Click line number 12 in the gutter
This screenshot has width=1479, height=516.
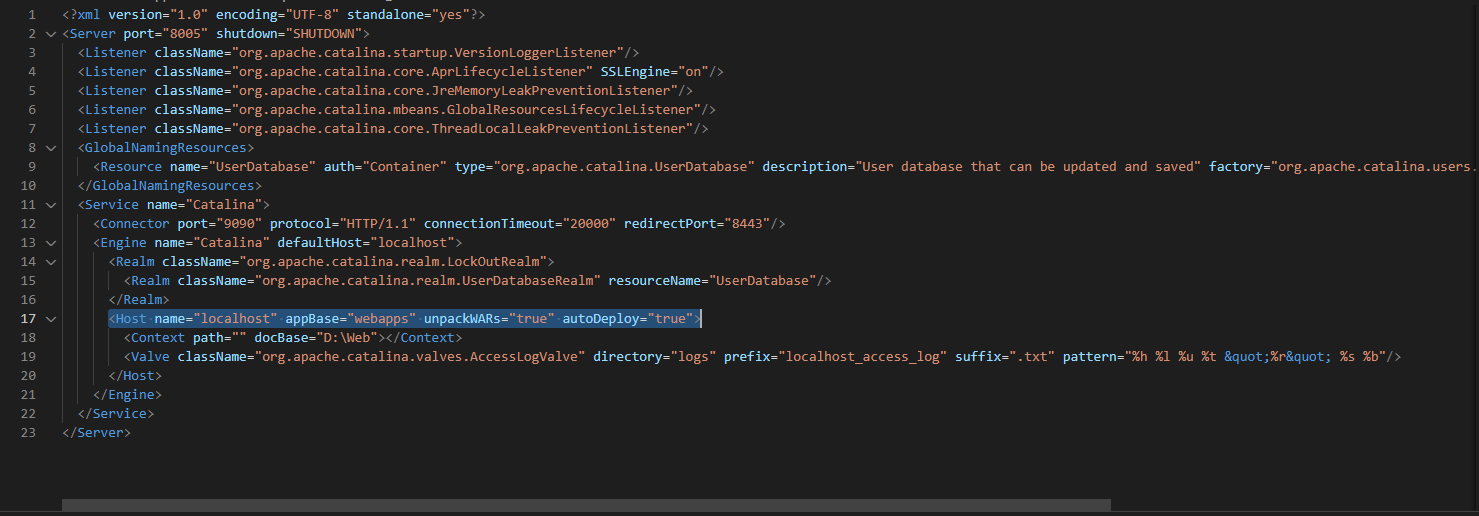(29, 223)
